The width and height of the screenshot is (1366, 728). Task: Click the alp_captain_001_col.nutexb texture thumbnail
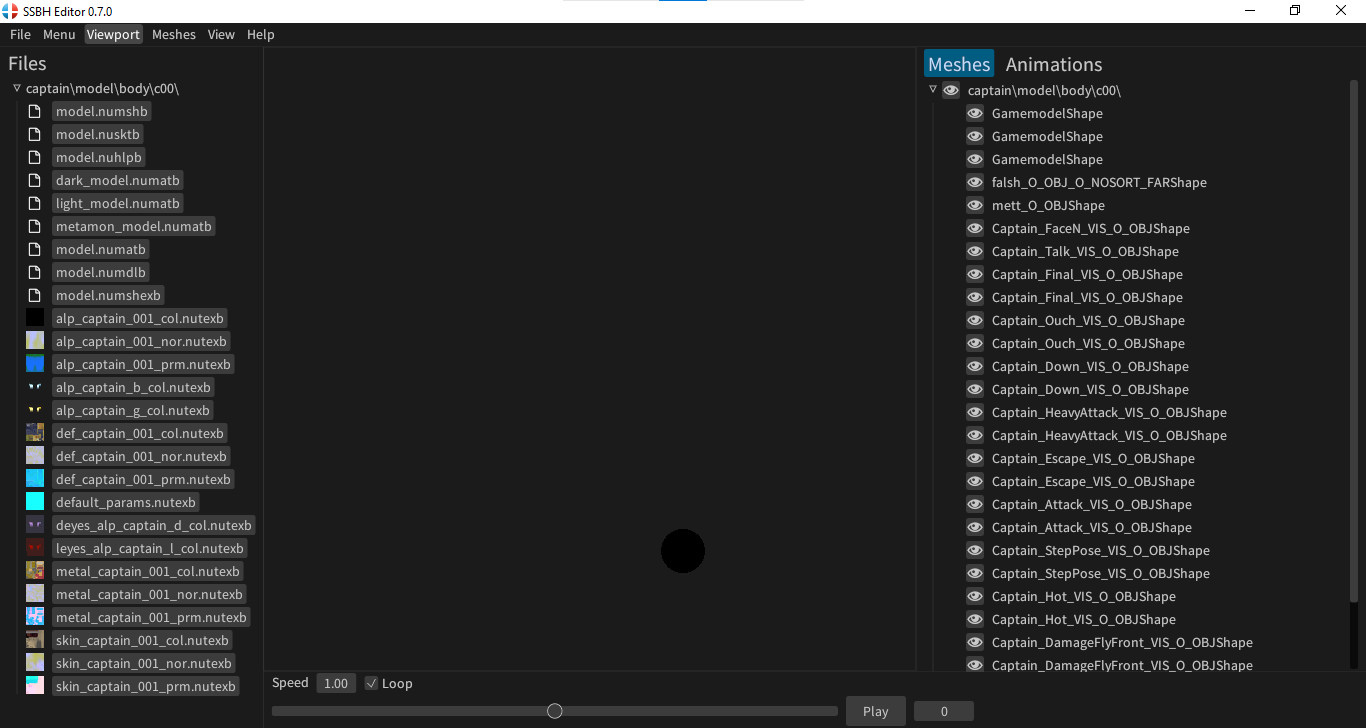tap(35, 318)
